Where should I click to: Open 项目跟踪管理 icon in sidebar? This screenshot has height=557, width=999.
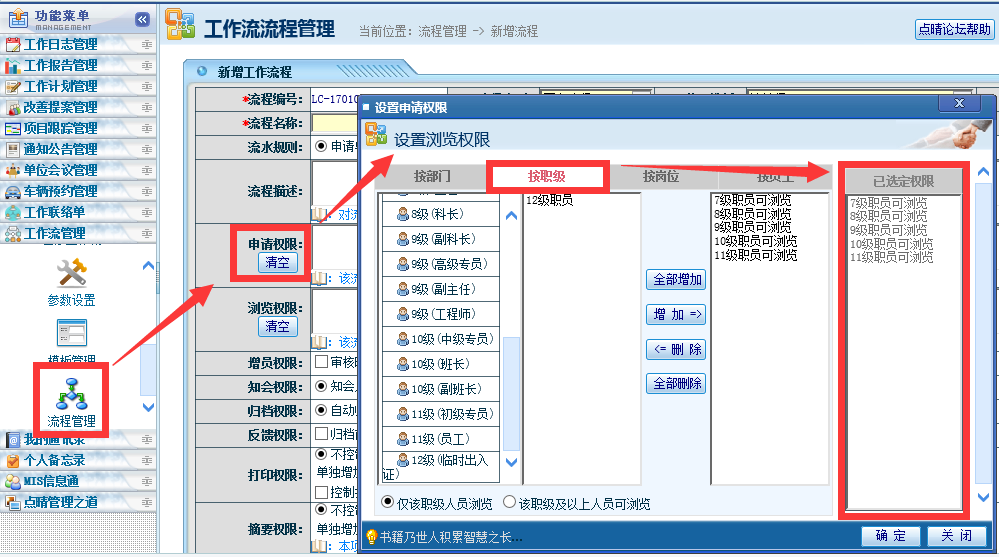(13, 129)
